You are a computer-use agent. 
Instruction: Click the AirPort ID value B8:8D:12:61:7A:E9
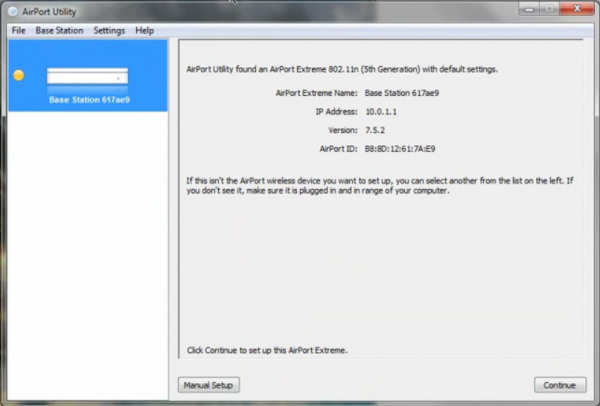pos(400,149)
